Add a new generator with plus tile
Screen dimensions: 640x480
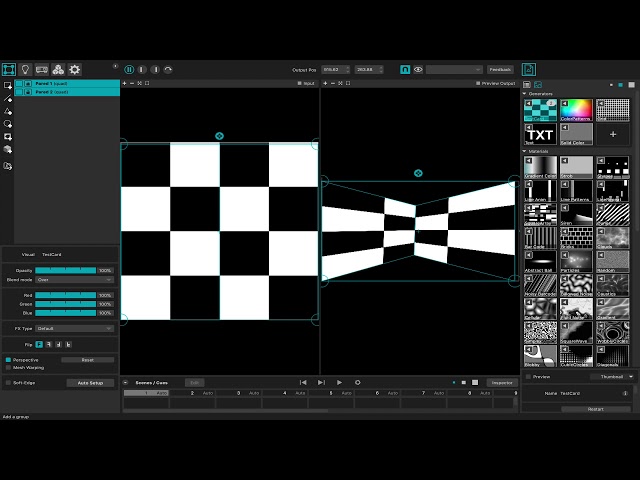pos(613,134)
